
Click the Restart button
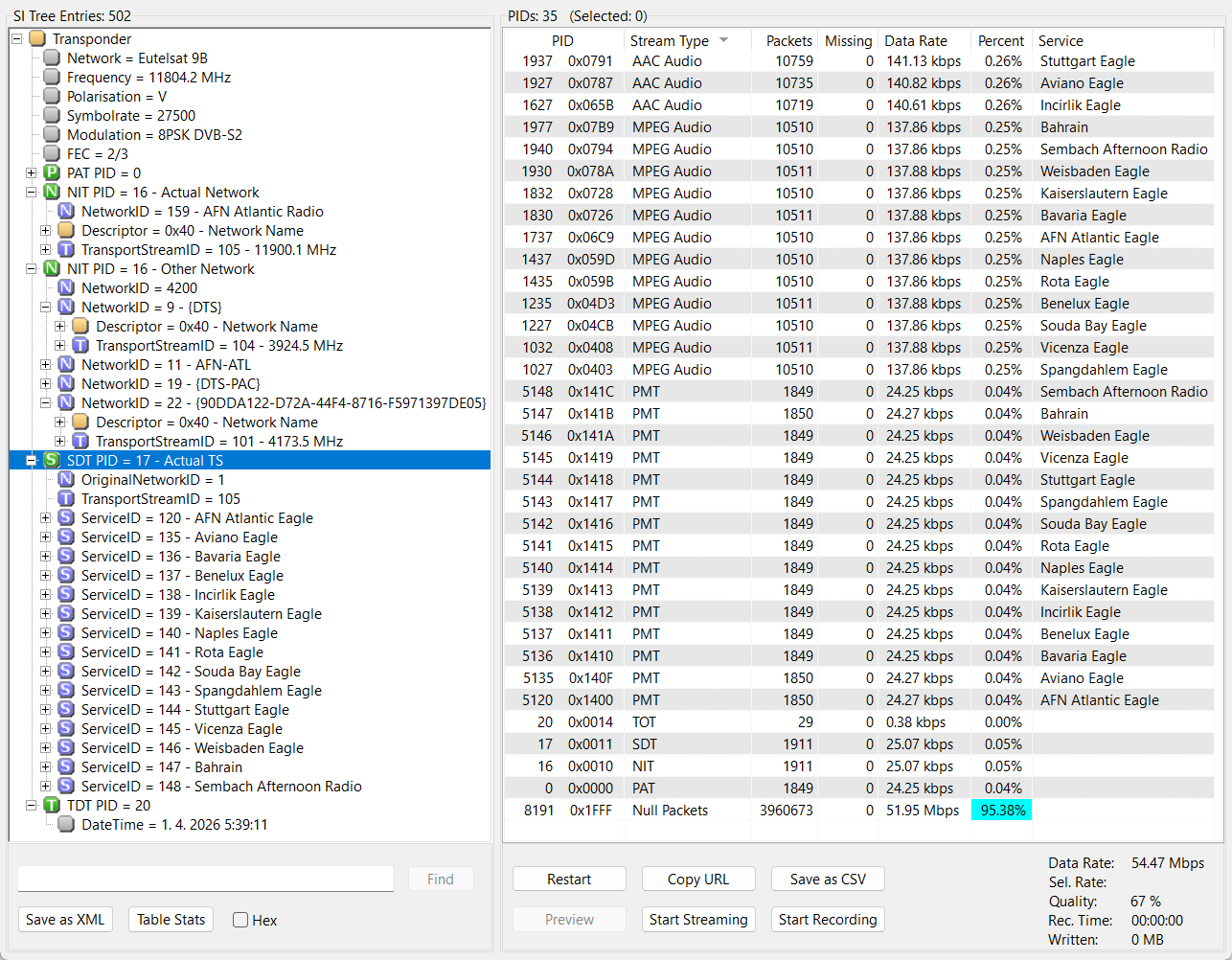569,880
